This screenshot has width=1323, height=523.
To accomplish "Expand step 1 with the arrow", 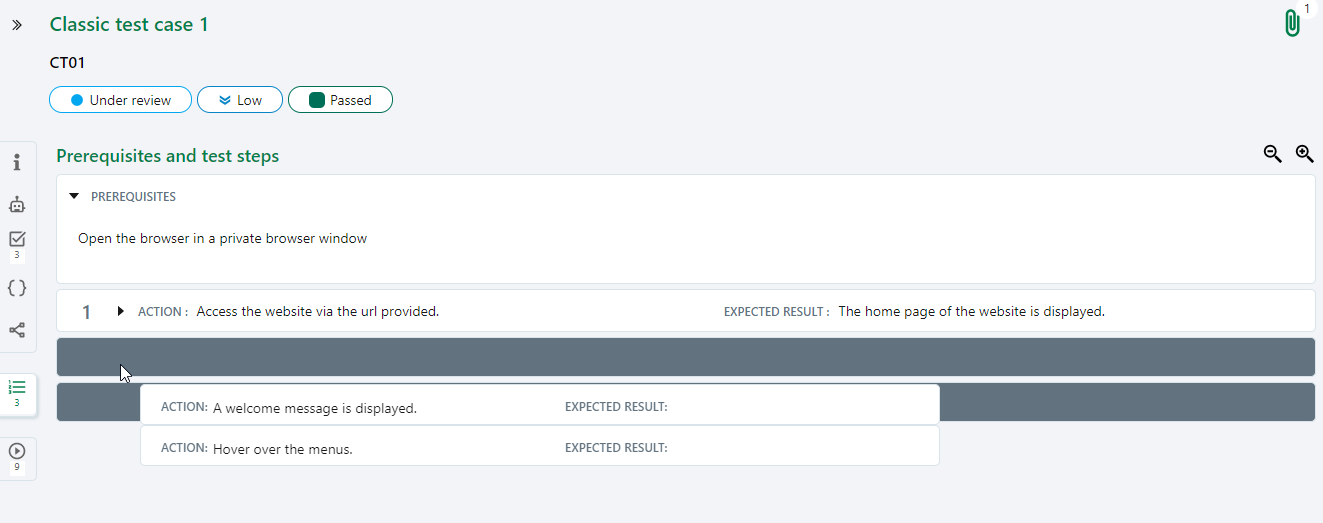I will tap(121, 311).
